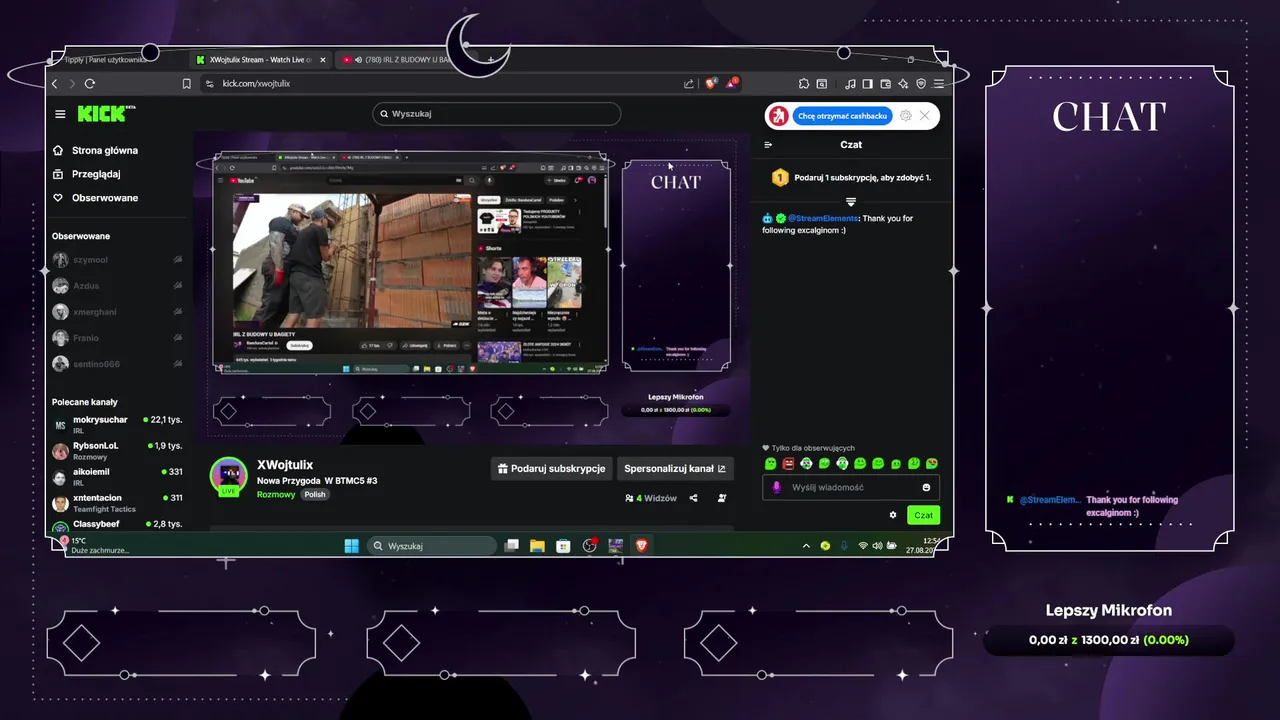Image resolution: width=1280 pixels, height=720 pixels.
Task: Open the 4 Widzów viewer list
Action: click(651, 498)
